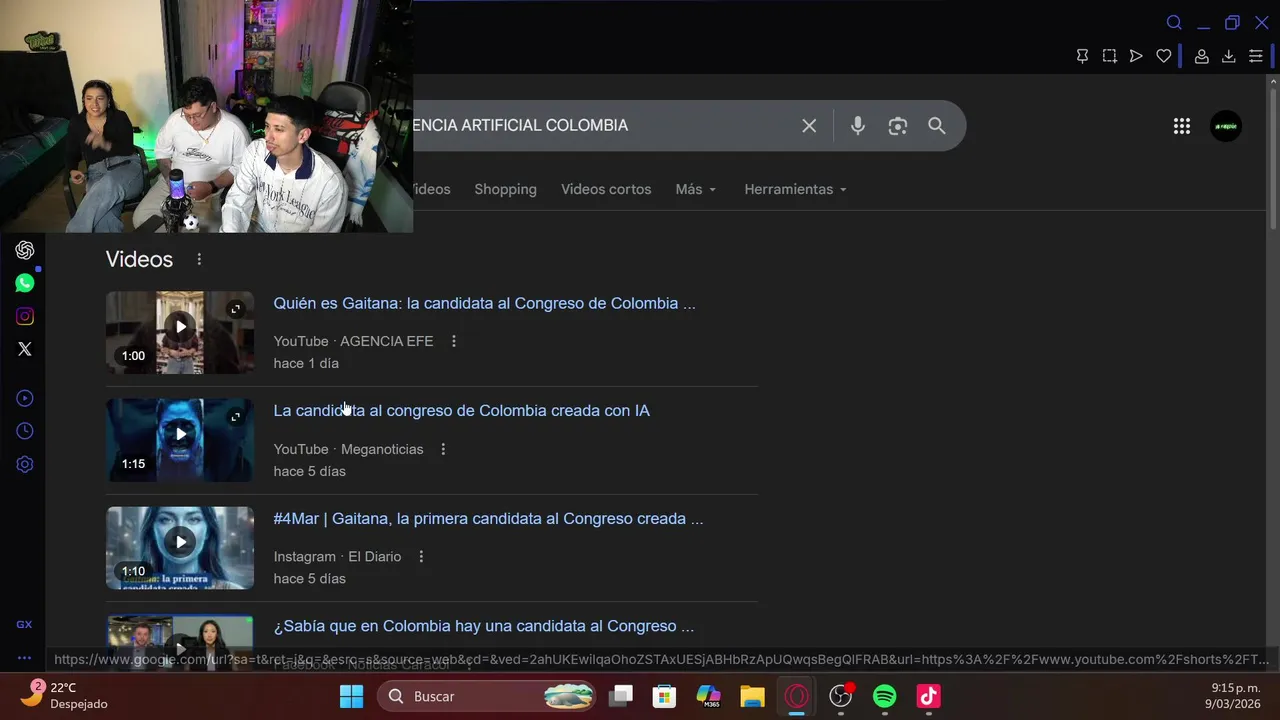Viewport: 1280px width, 720px height.
Task: Open the sidebar three-dots menu
Action: pyautogui.click(x=24, y=658)
